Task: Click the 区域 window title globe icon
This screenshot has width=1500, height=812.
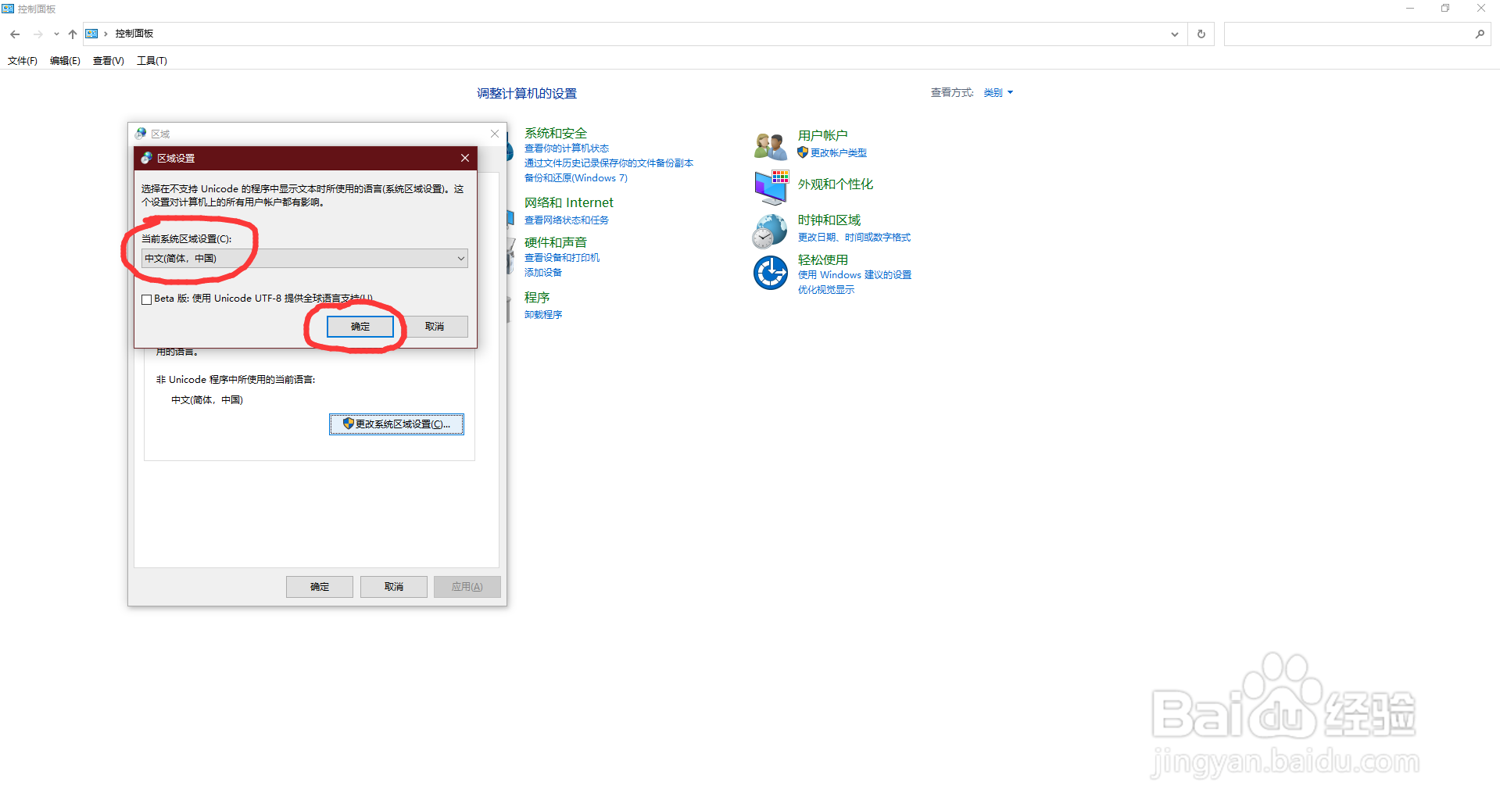Action: (141, 134)
